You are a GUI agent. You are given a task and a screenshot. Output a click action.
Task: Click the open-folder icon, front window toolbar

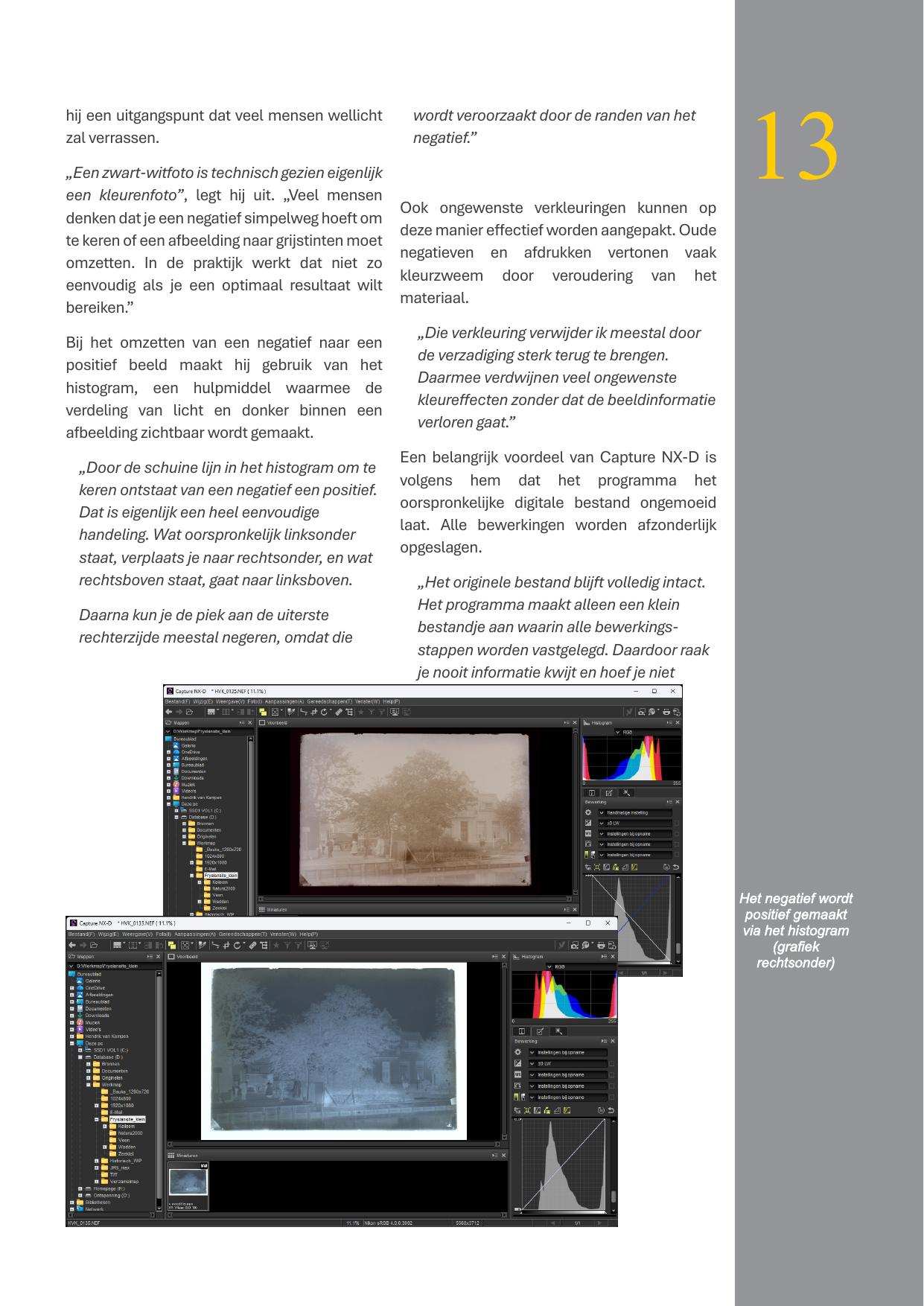pyautogui.click(x=94, y=945)
